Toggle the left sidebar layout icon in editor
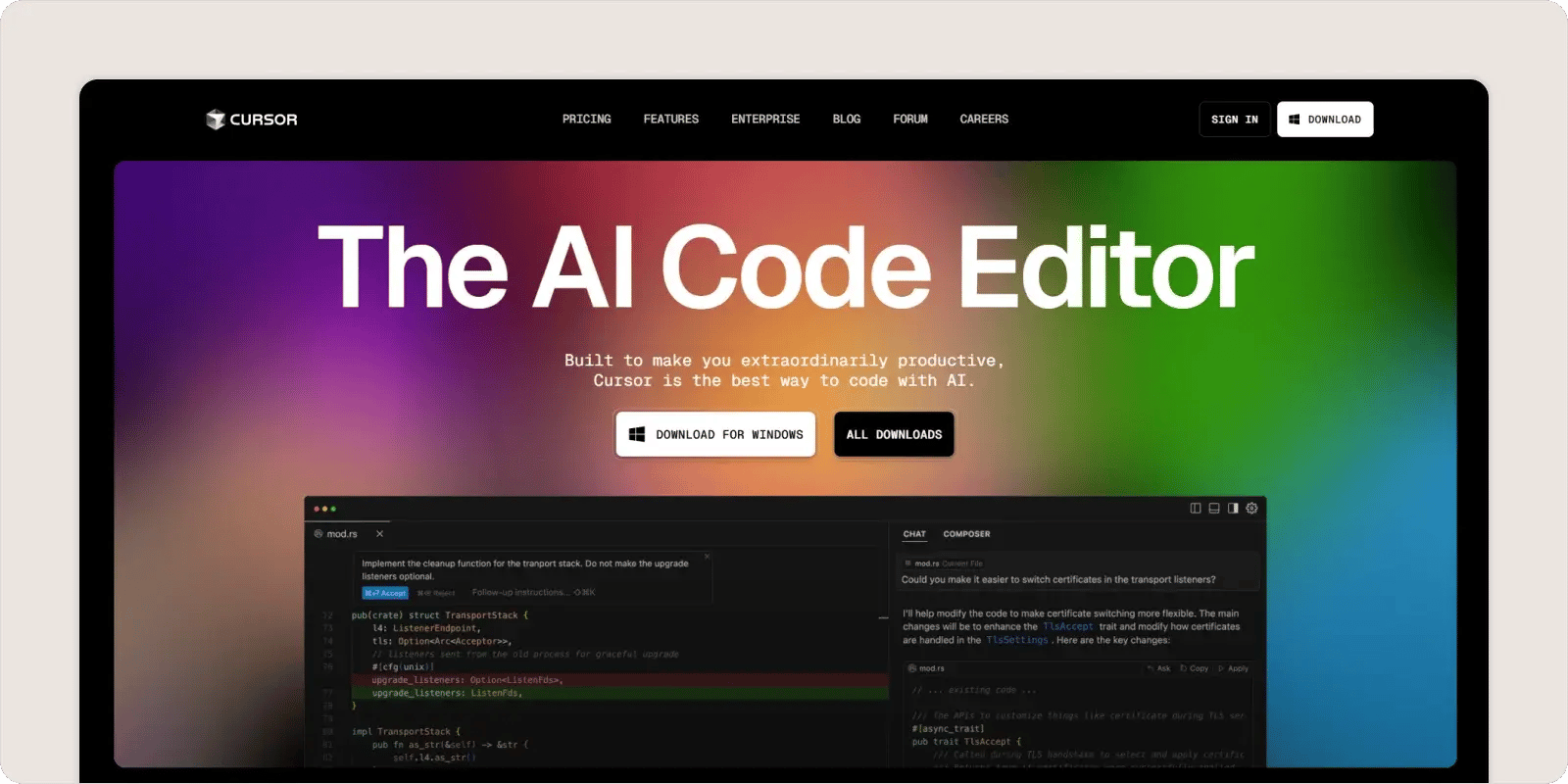 click(x=1196, y=508)
